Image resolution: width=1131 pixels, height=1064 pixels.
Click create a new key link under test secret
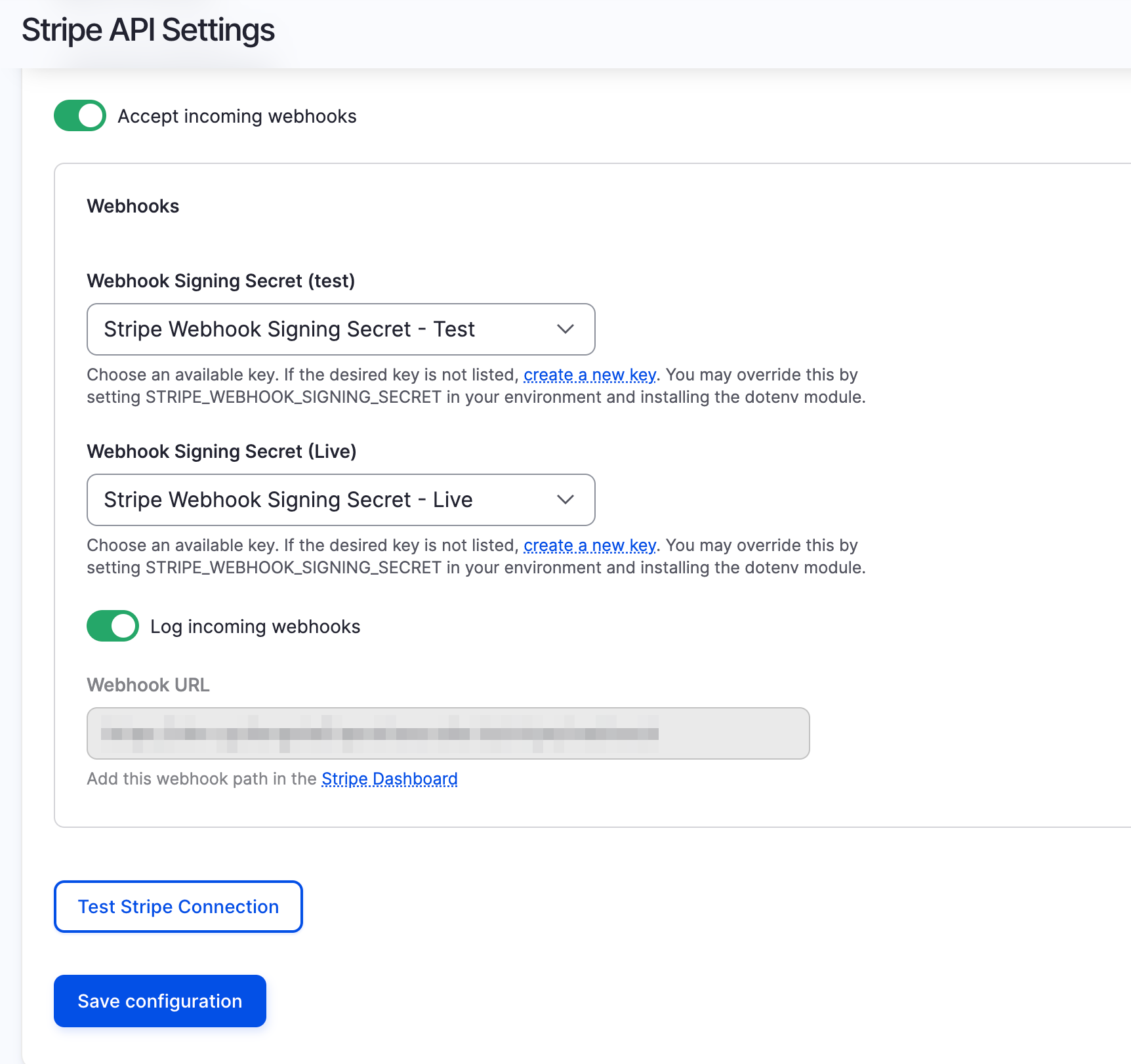tap(590, 375)
